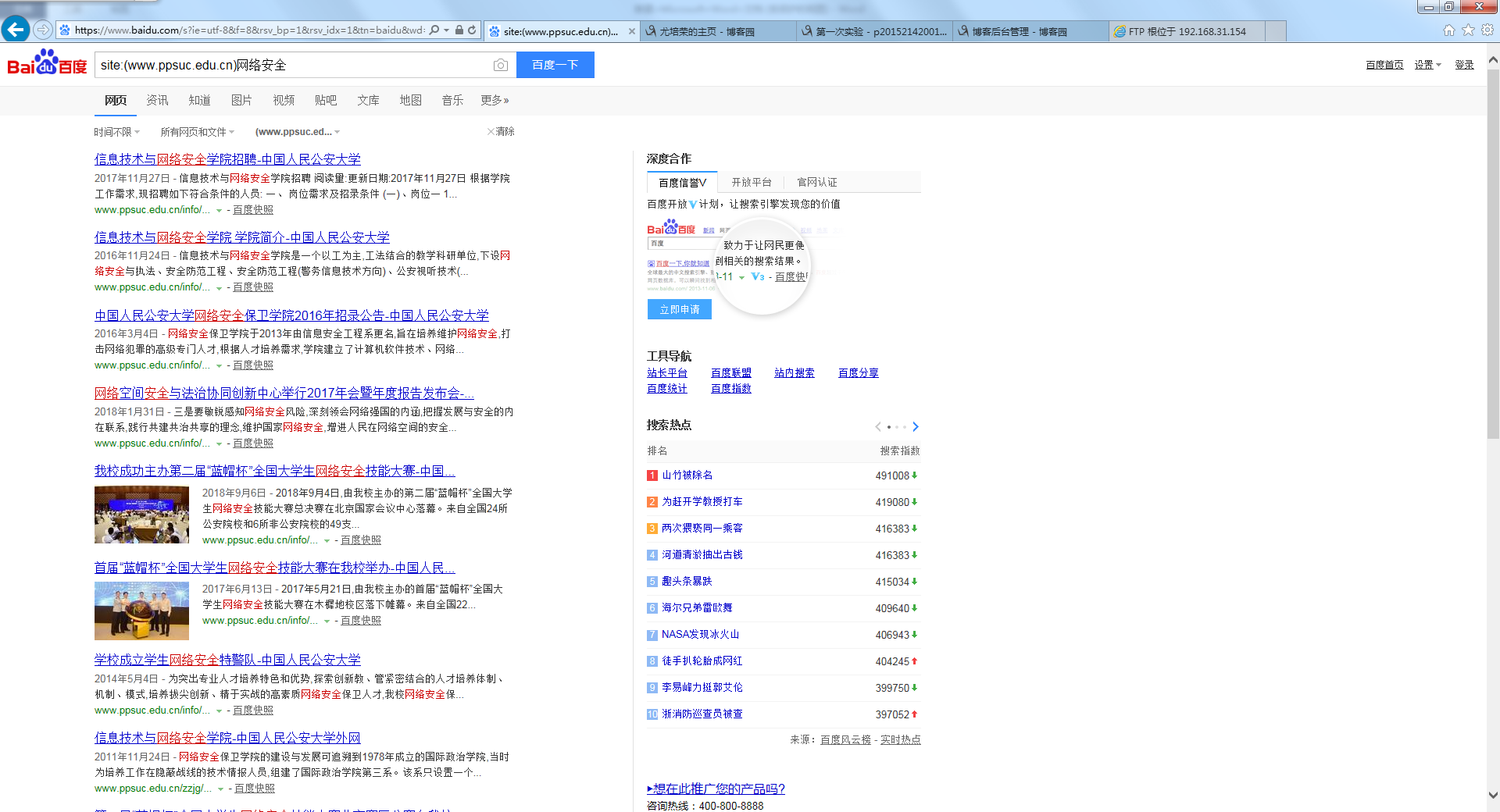Image resolution: width=1500 pixels, height=812 pixels.
Task: Expand URL arrow under 学校成立学生网络安全特警队 result
Action: (219, 710)
